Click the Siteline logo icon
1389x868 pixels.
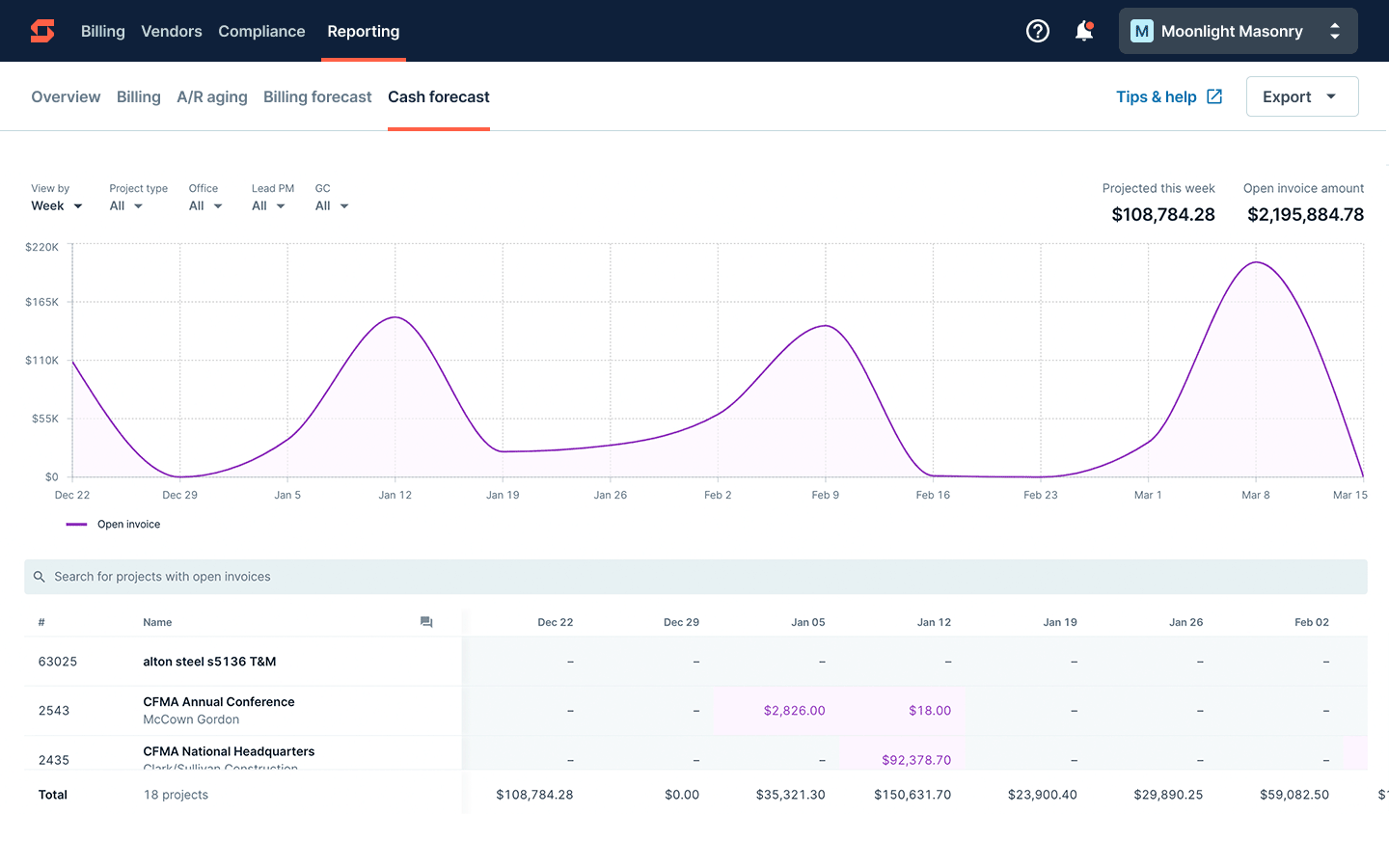(x=42, y=30)
